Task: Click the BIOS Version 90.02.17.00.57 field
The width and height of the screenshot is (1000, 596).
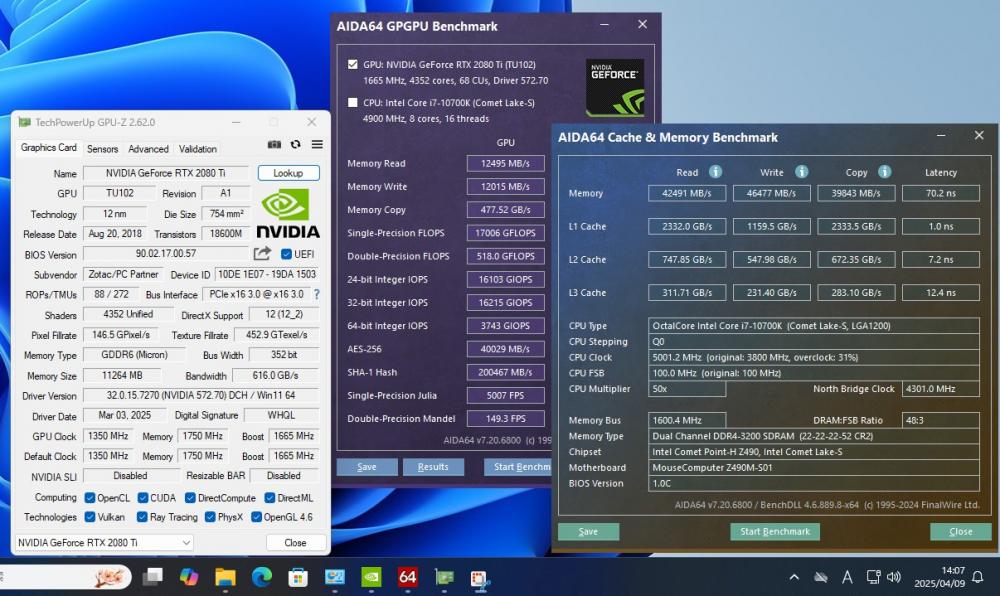Action: [x=166, y=254]
